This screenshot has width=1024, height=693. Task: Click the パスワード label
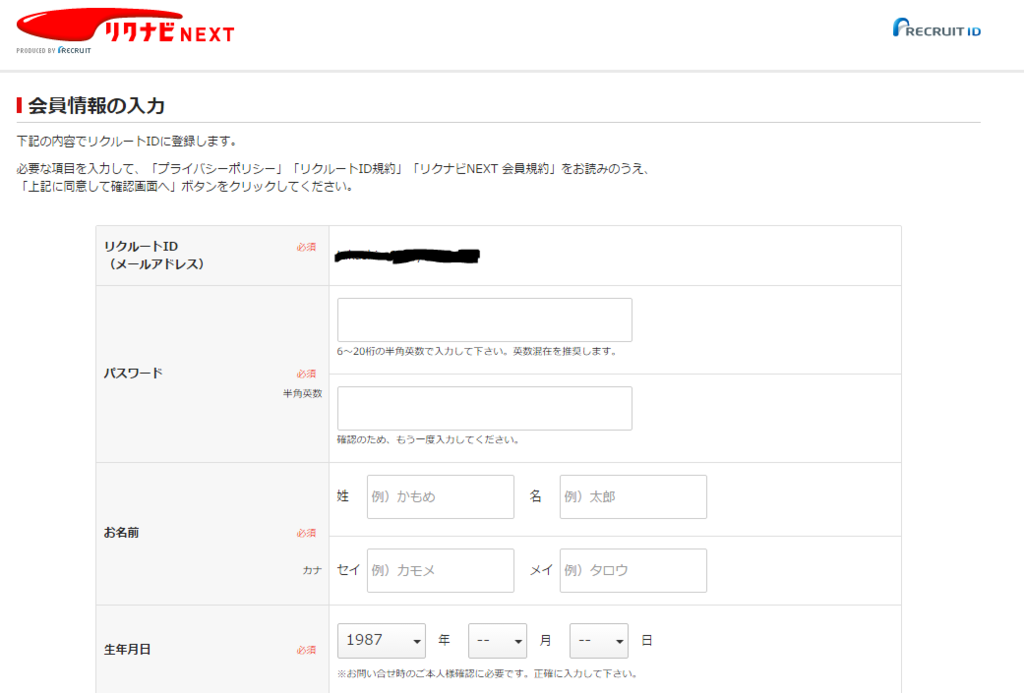tap(133, 373)
